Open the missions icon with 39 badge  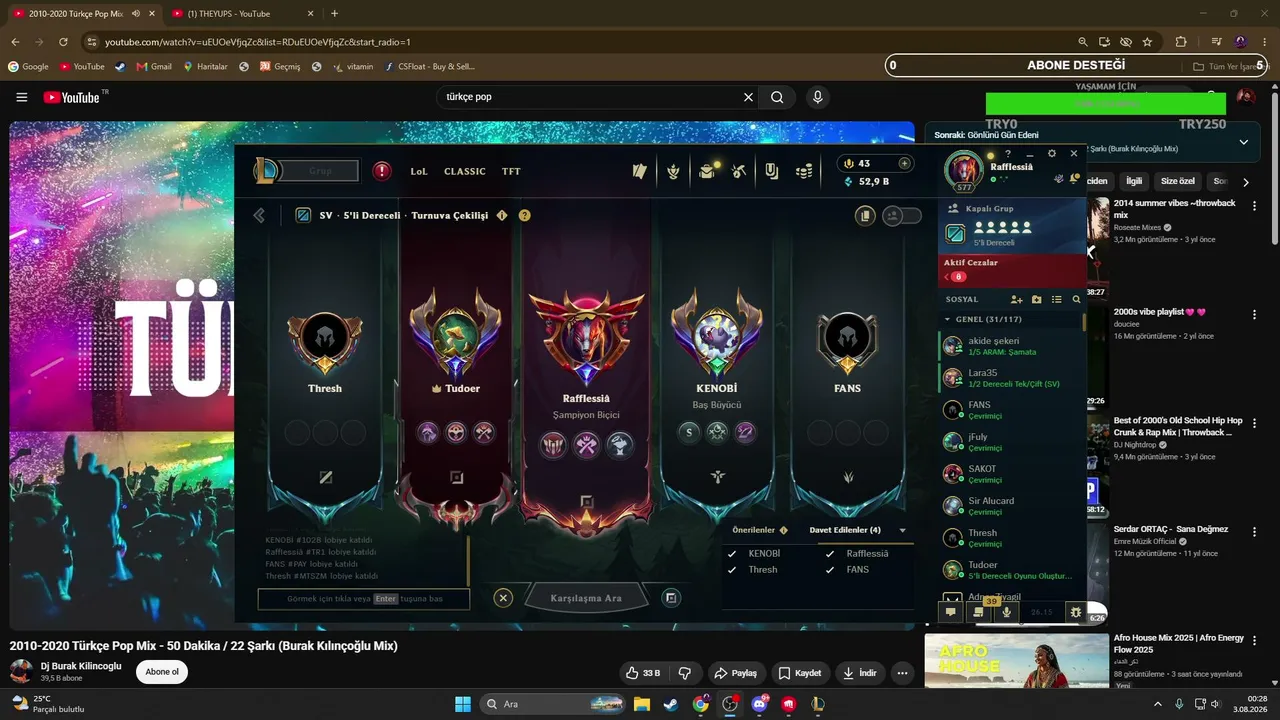[x=979, y=611]
